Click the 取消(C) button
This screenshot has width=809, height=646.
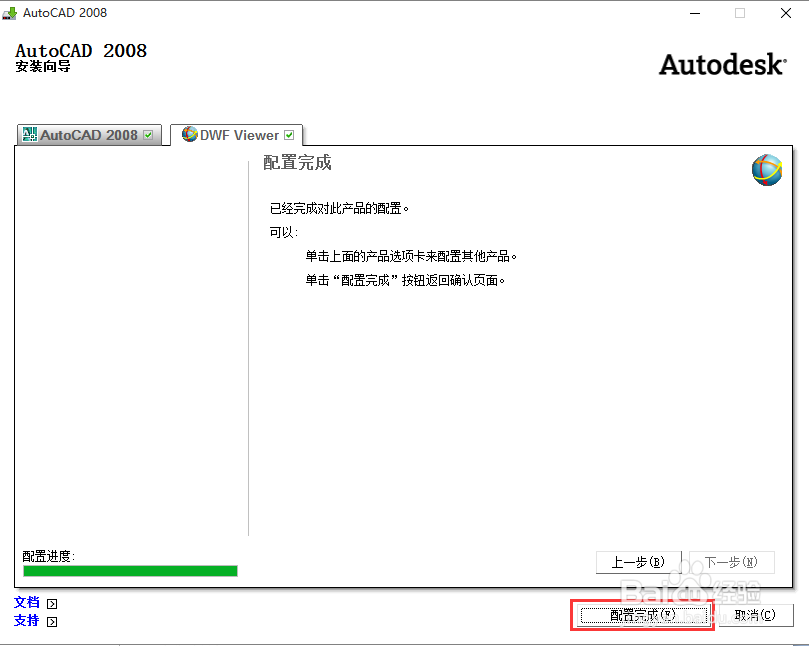click(x=753, y=615)
